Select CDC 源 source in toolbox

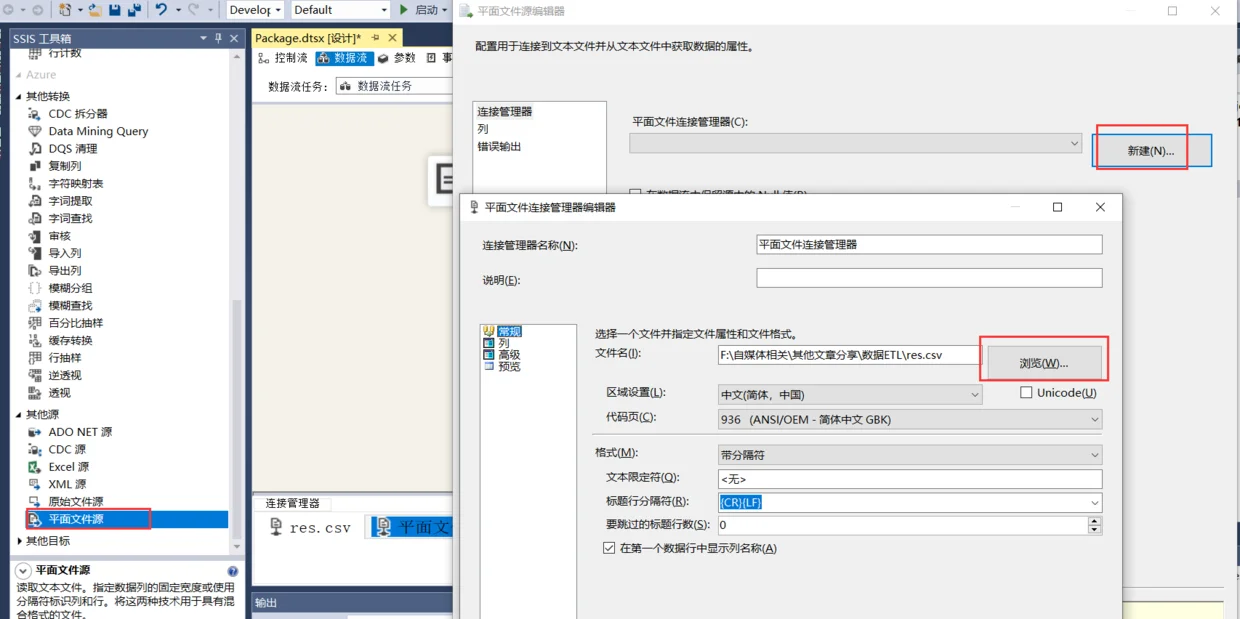point(67,450)
